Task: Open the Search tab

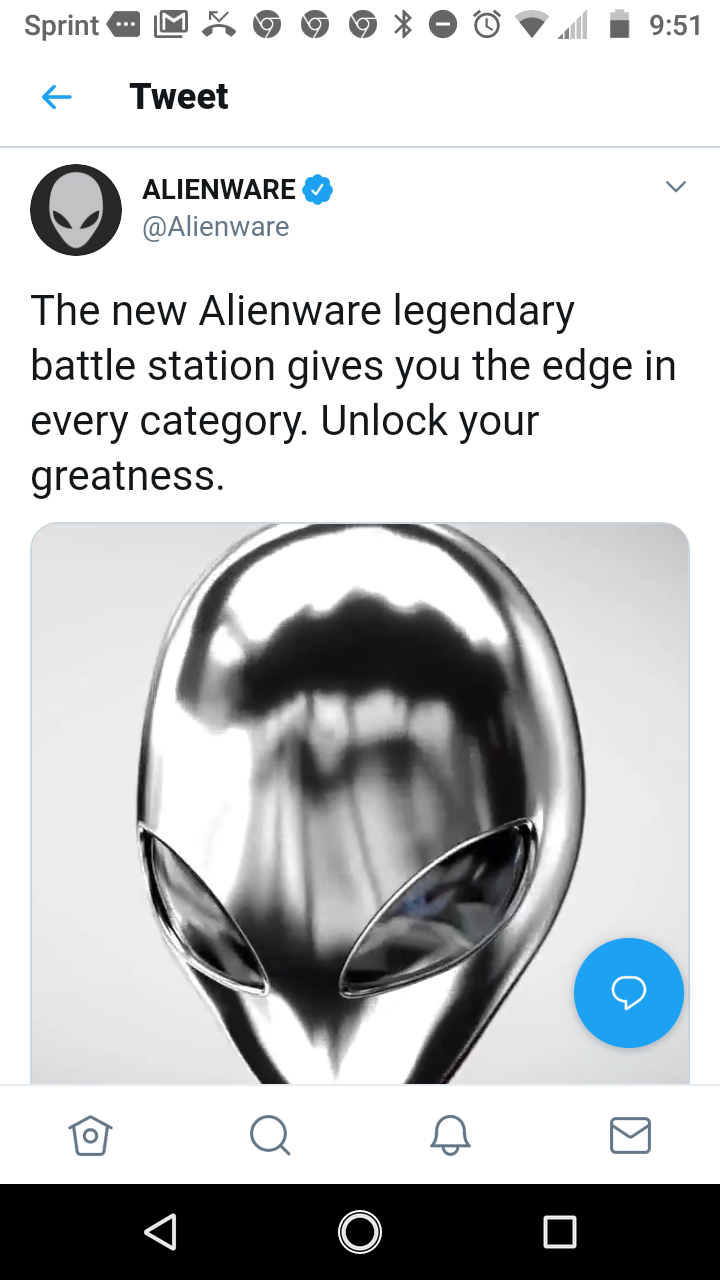Action: tap(270, 1135)
